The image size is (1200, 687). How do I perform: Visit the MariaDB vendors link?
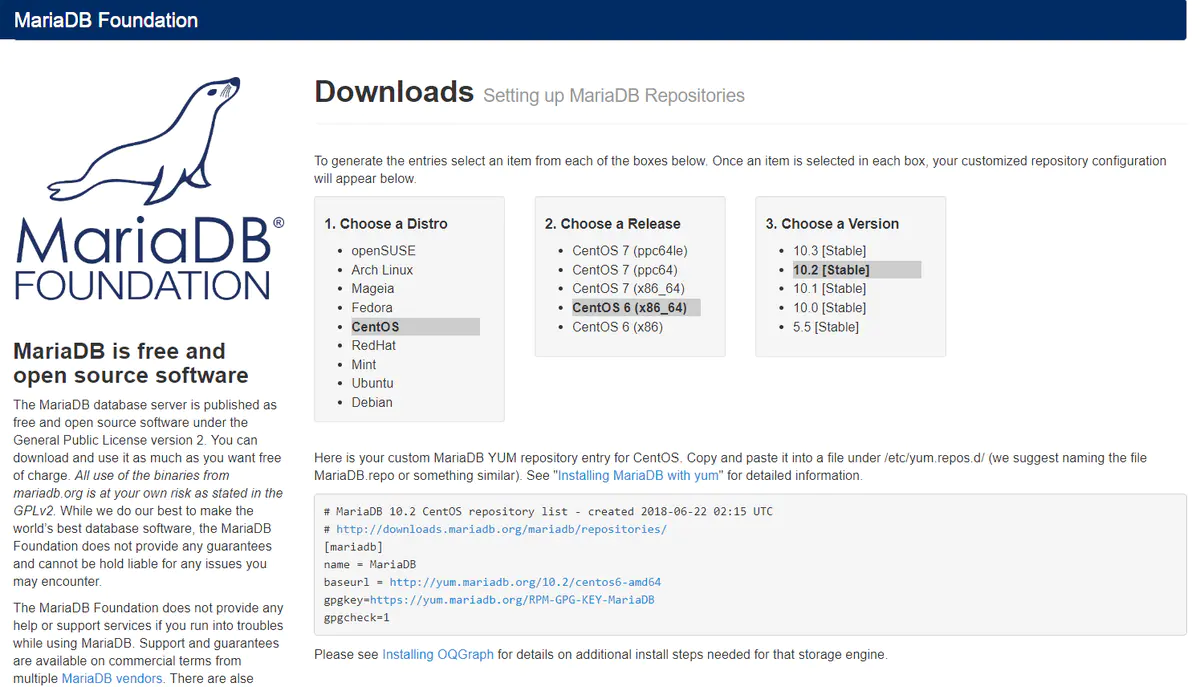coord(113,679)
